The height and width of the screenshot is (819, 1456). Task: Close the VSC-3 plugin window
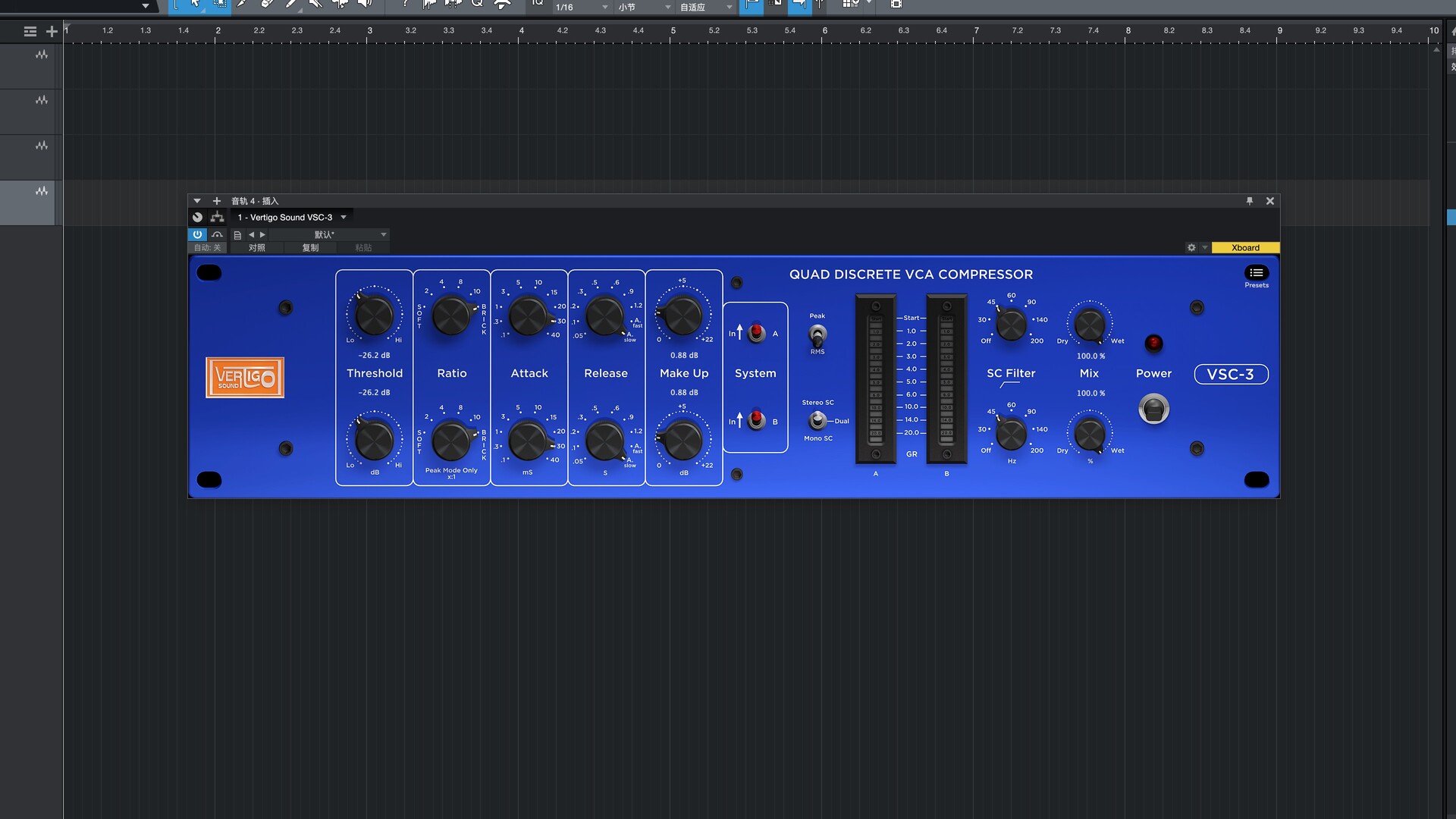click(x=1270, y=201)
